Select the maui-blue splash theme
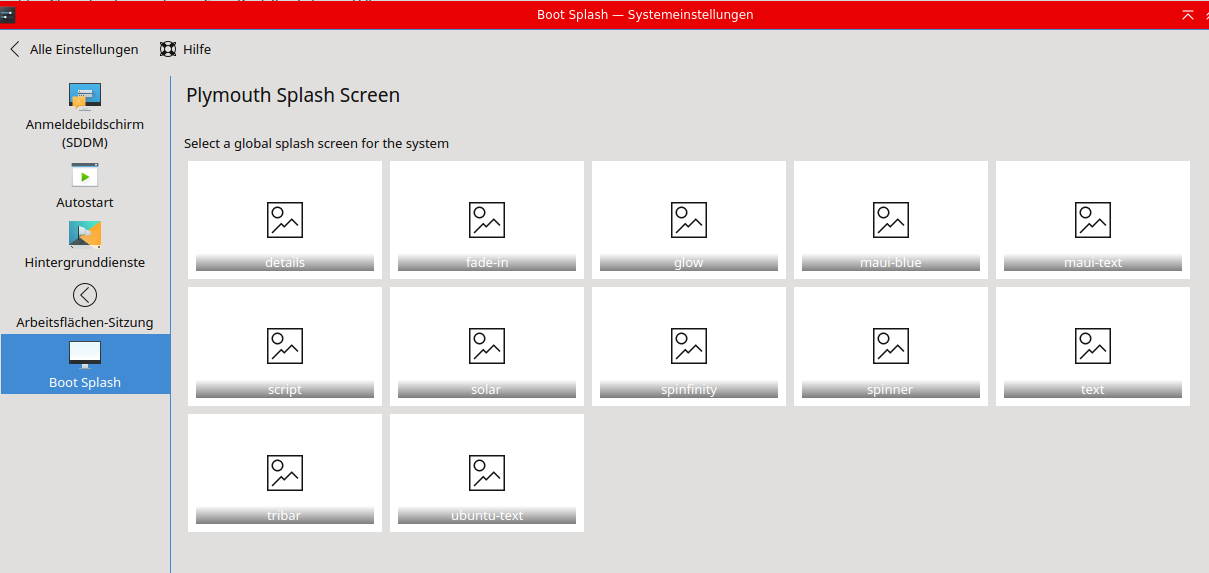This screenshot has width=1209, height=573. coord(891,220)
